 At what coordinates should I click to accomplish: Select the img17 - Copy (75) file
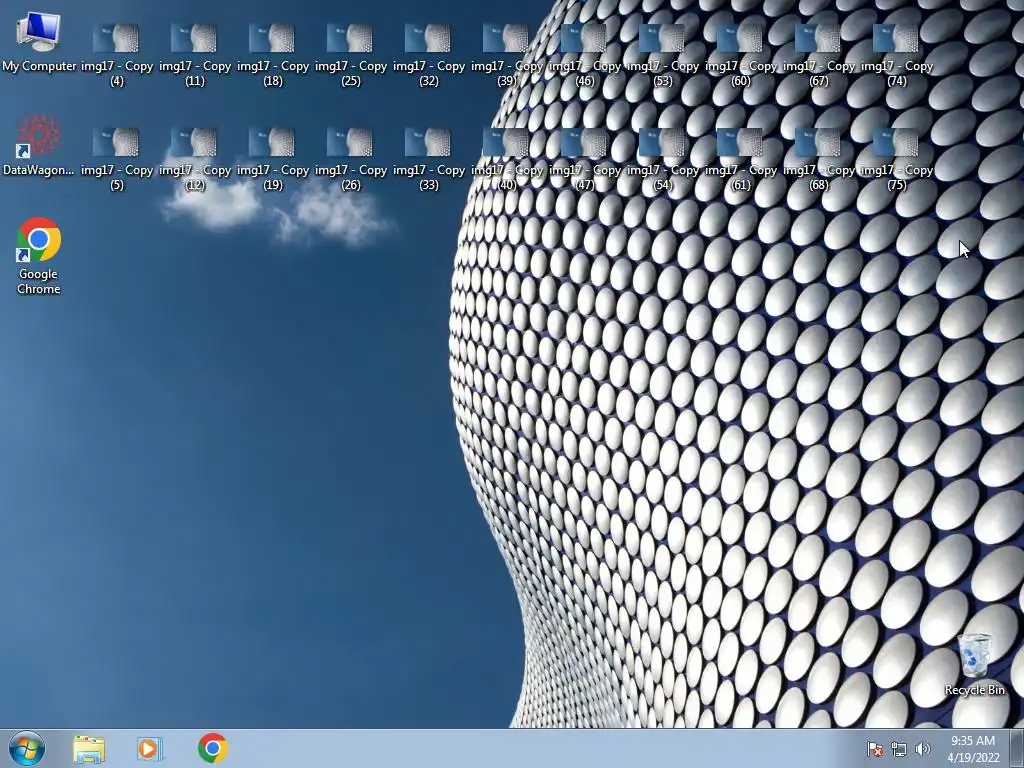(x=897, y=159)
